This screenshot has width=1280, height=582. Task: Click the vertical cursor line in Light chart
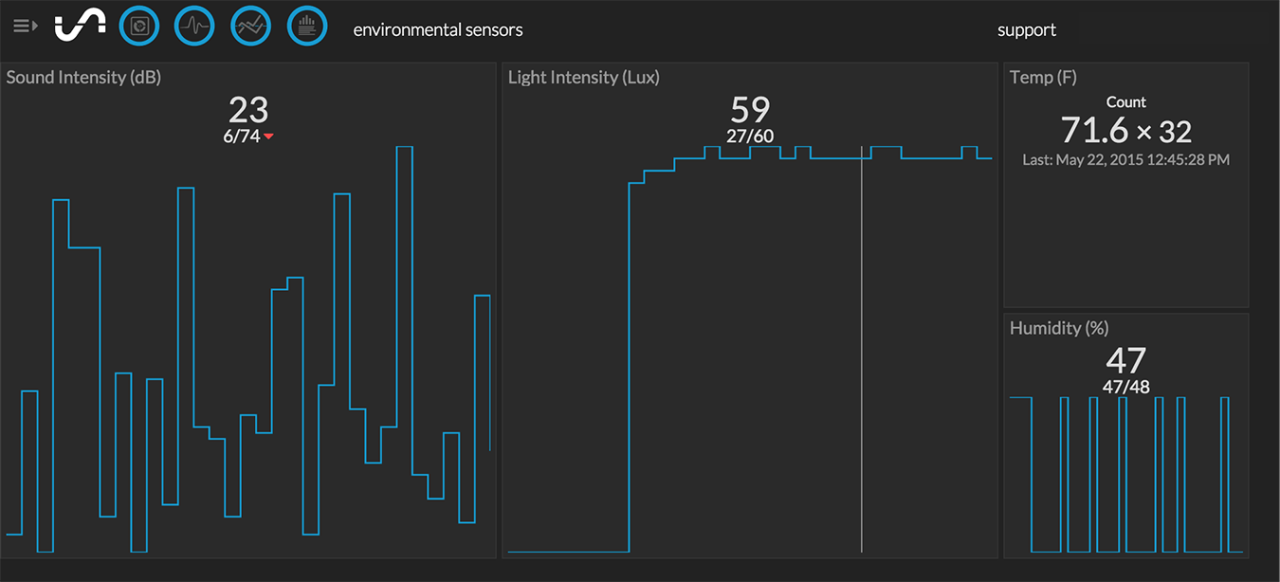[862, 350]
